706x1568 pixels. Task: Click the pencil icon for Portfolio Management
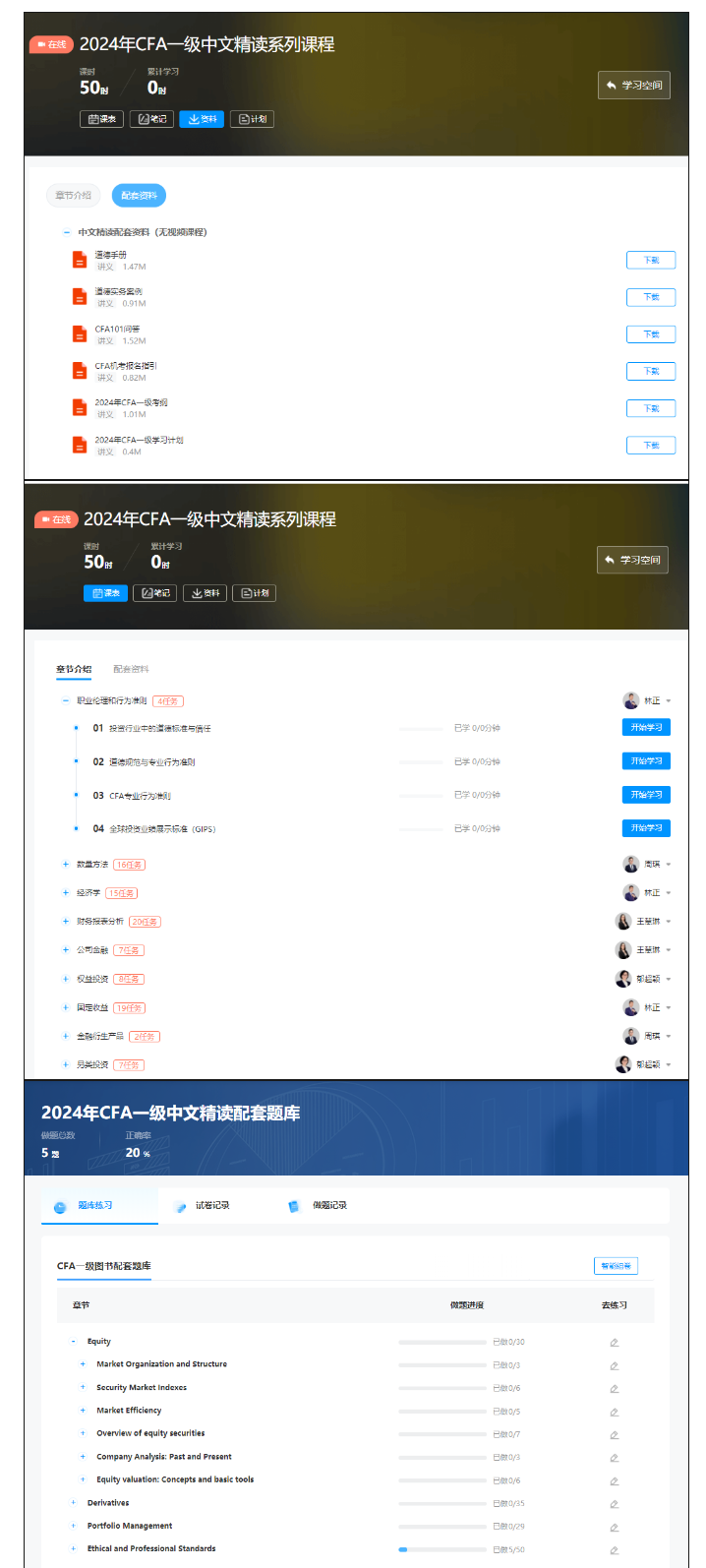614,1528
